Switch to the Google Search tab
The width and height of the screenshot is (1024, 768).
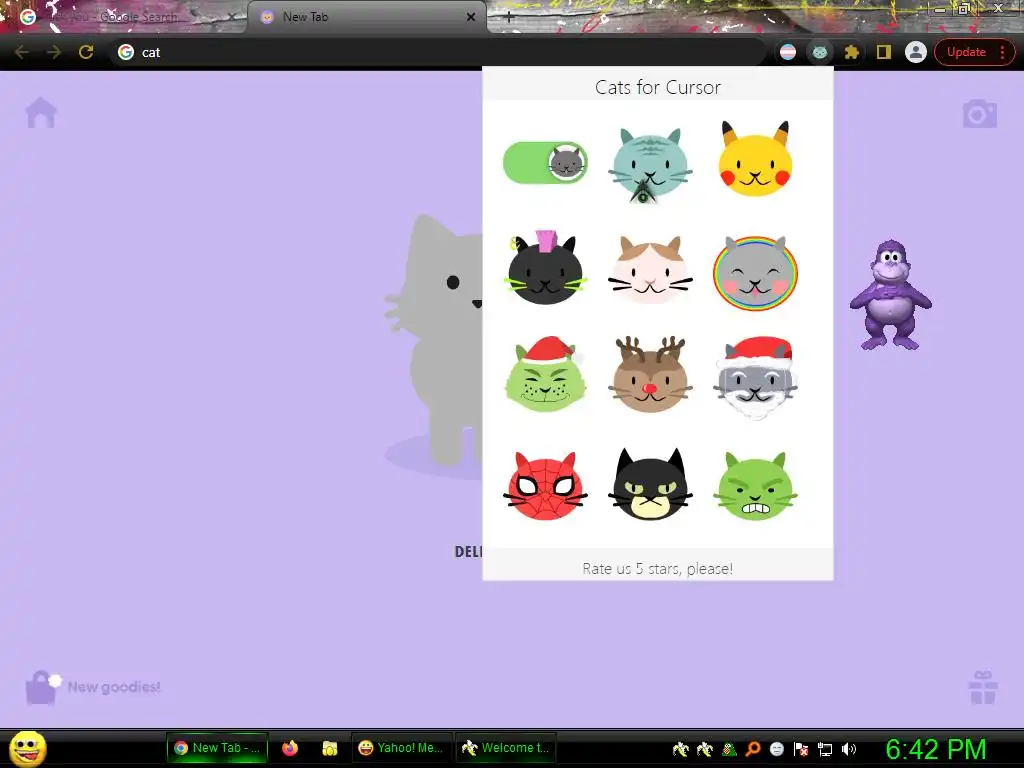[124, 17]
